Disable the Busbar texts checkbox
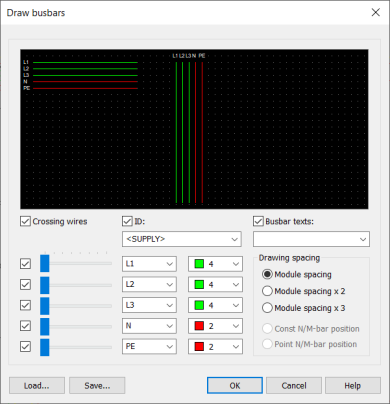 [x=258, y=221]
